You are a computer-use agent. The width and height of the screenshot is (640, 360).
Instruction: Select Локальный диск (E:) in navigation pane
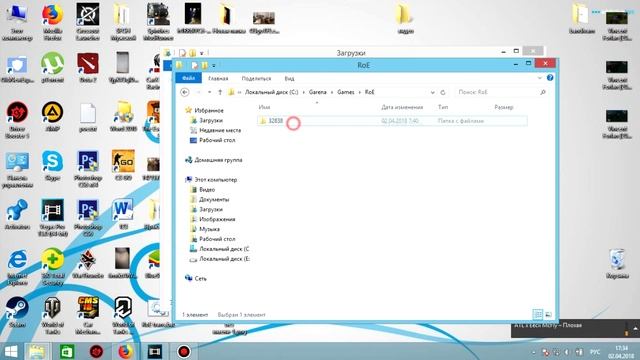[x=224, y=259]
